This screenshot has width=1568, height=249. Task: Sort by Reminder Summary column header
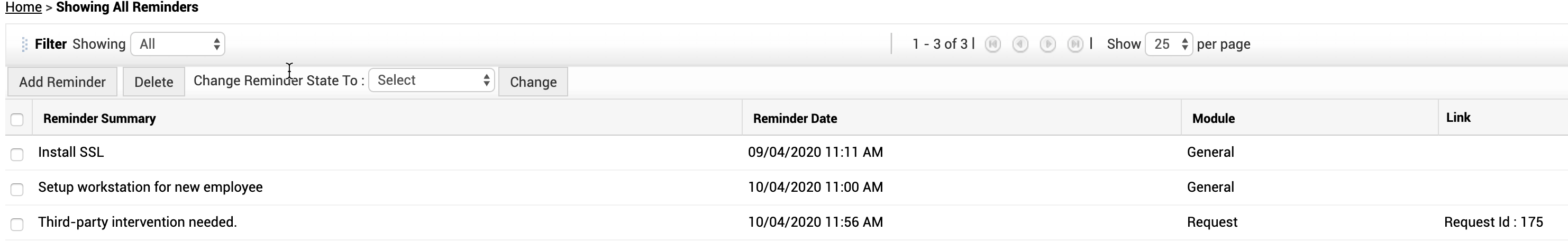[99, 118]
